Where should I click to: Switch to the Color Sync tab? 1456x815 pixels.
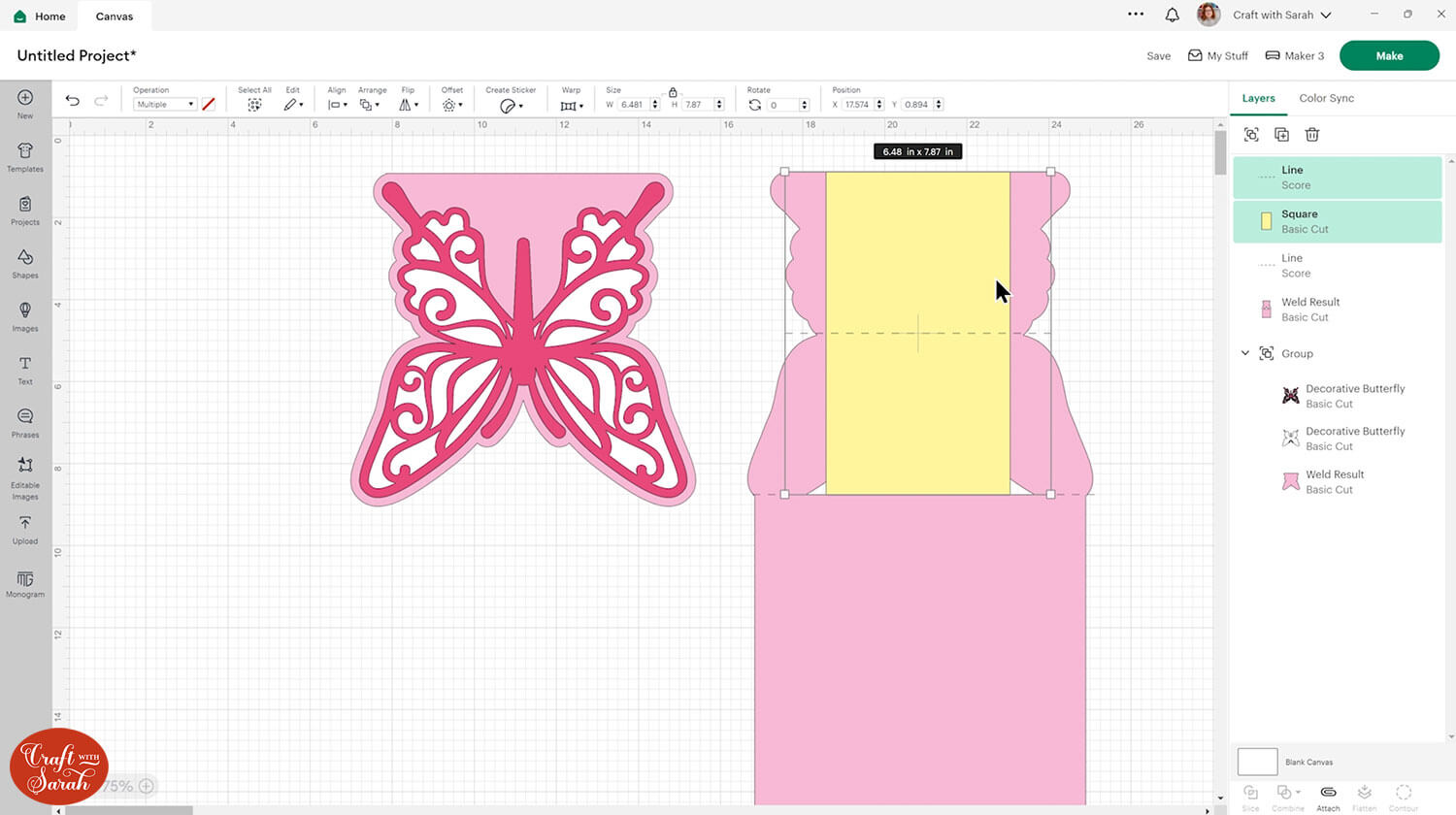pos(1326,98)
